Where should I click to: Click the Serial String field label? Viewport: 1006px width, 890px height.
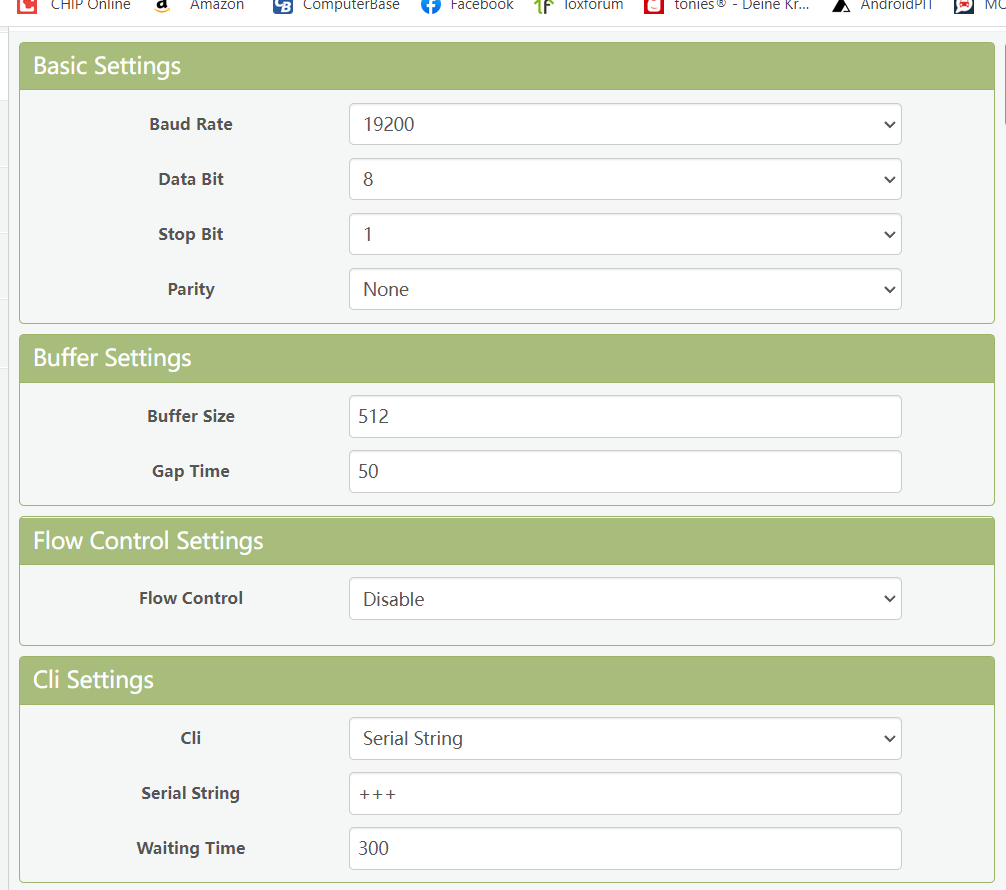[191, 793]
